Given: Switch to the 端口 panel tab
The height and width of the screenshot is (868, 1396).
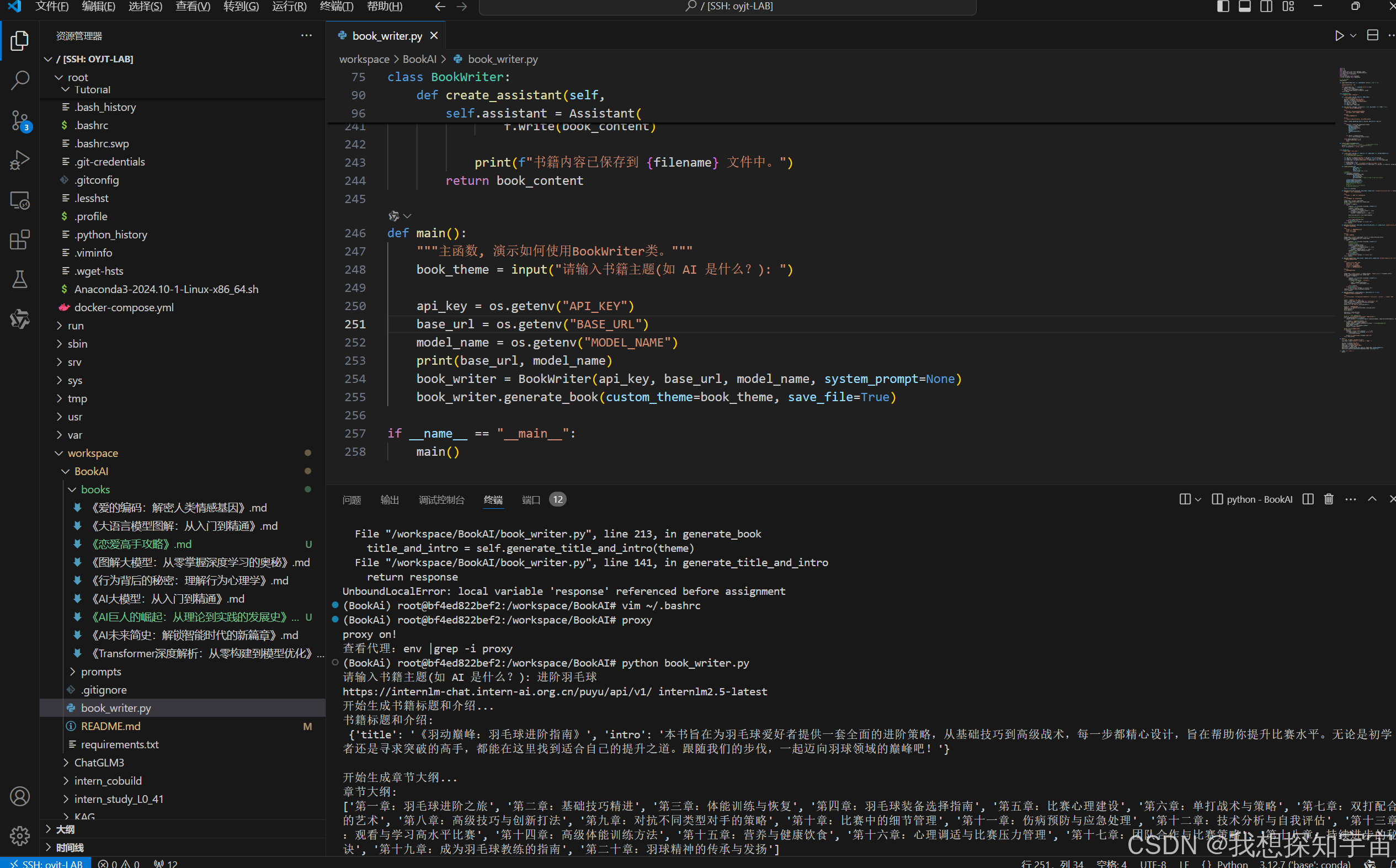Looking at the screenshot, I should pos(531,499).
